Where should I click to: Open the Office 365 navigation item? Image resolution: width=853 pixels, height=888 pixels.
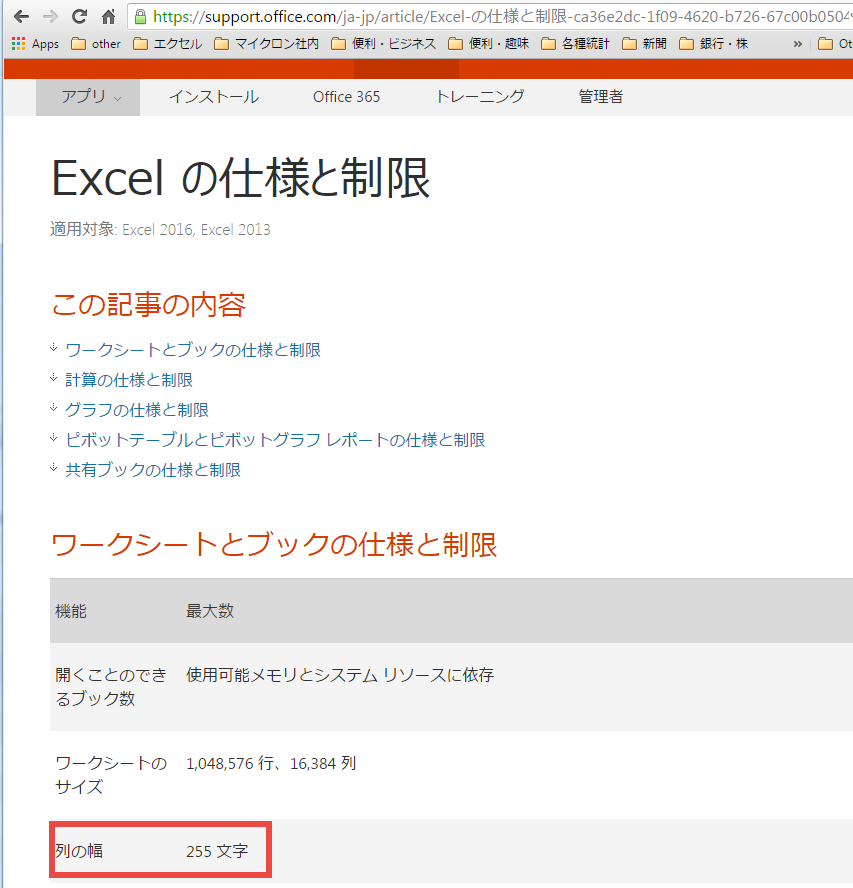pyautogui.click(x=347, y=97)
